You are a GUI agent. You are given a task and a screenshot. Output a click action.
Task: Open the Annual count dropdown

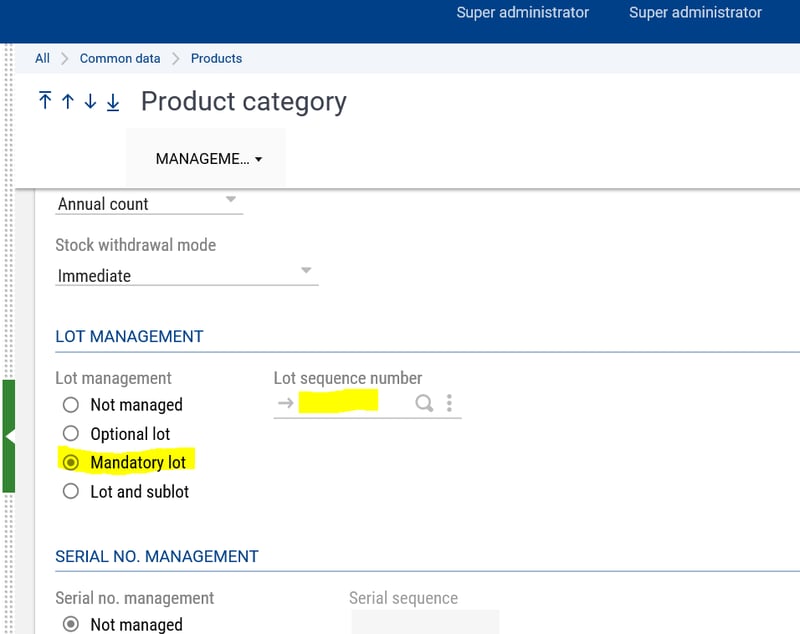coord(148,203)
